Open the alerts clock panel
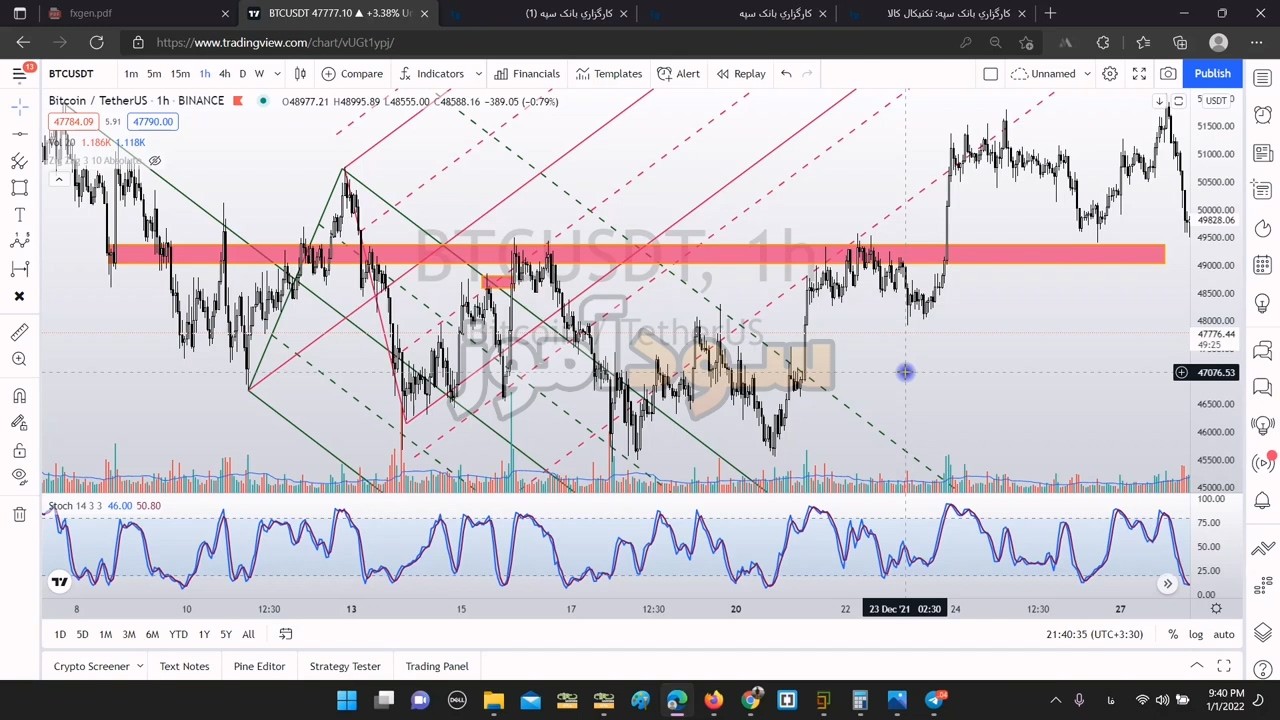Screen dimensions: 1280x720 point(1262,115)
